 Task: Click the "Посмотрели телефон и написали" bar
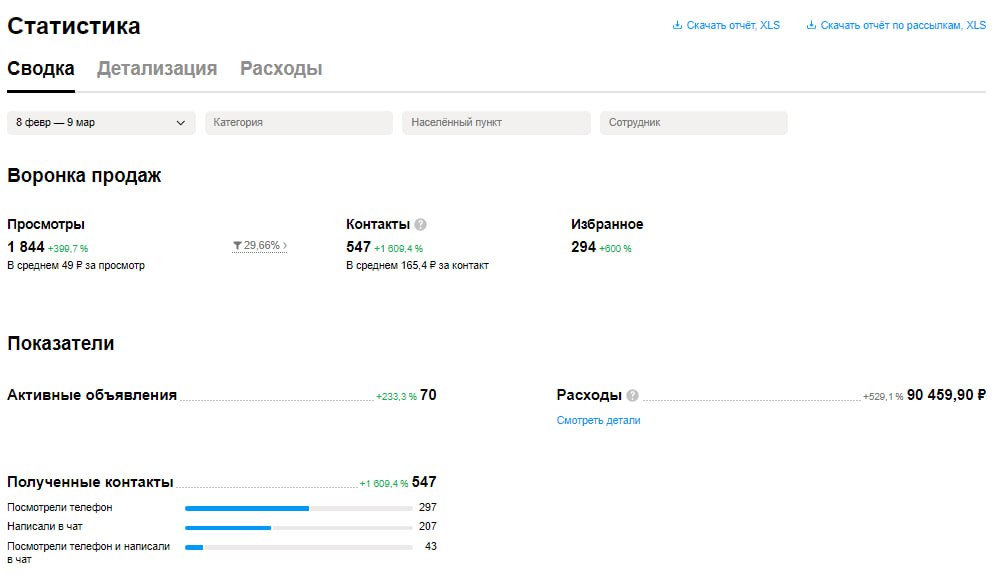pyautogui.click(x=298, y=547)
